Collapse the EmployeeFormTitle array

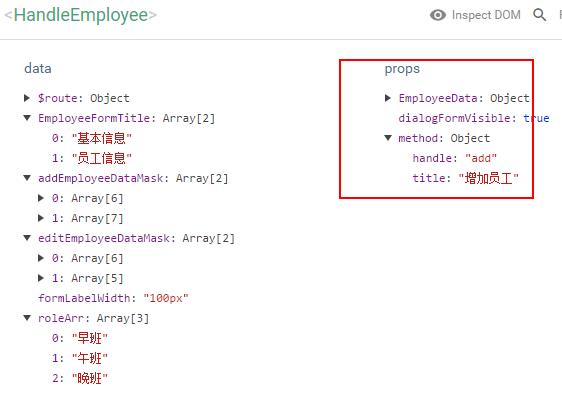[x=27, y=118]
